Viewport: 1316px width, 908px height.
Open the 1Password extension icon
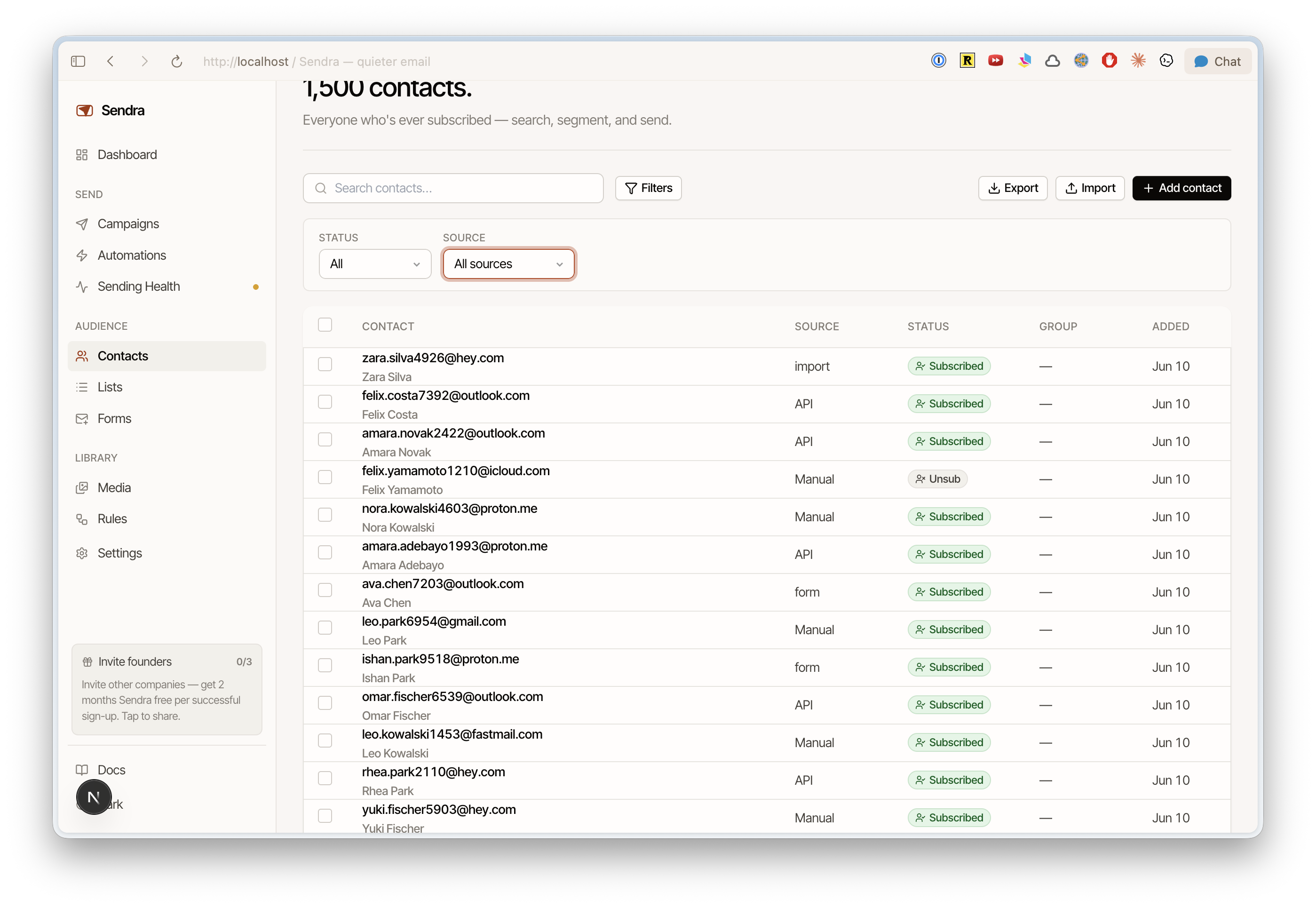tap(938, 60)
